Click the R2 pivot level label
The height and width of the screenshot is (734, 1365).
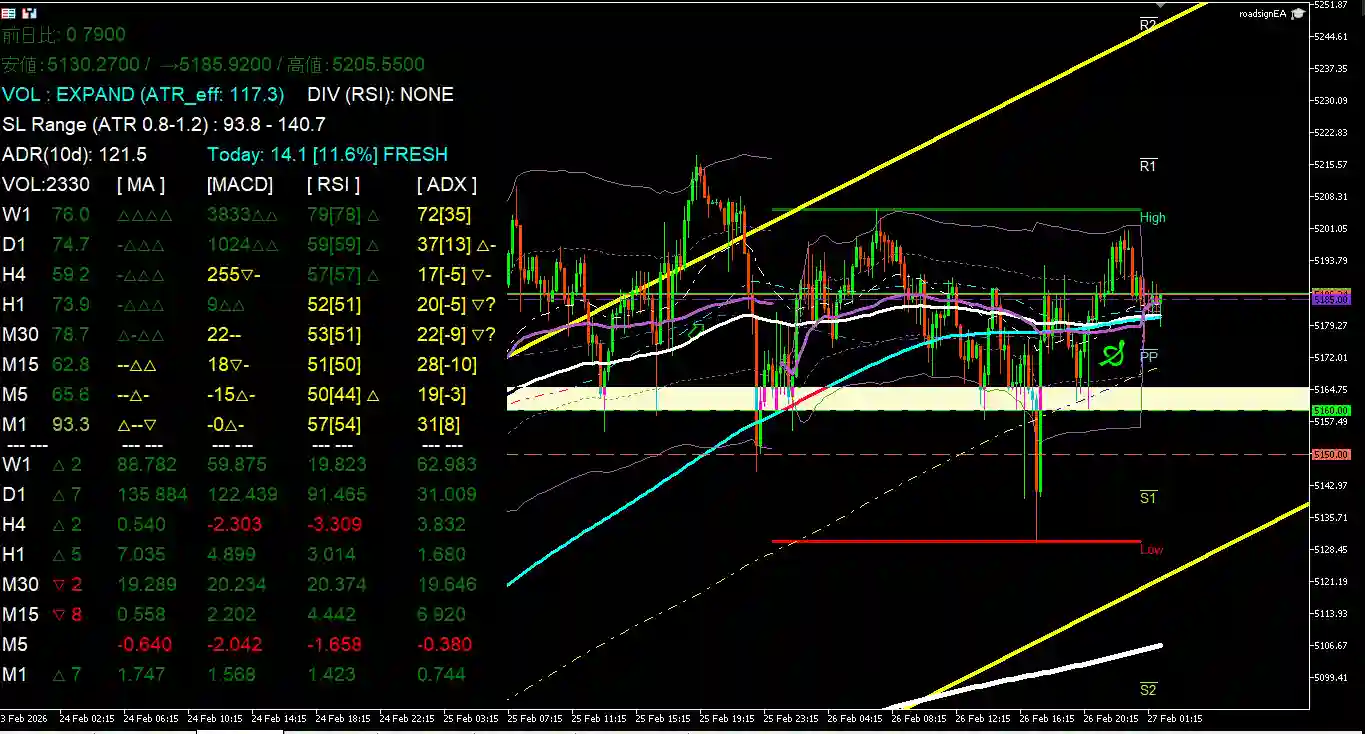[1148, 24]
